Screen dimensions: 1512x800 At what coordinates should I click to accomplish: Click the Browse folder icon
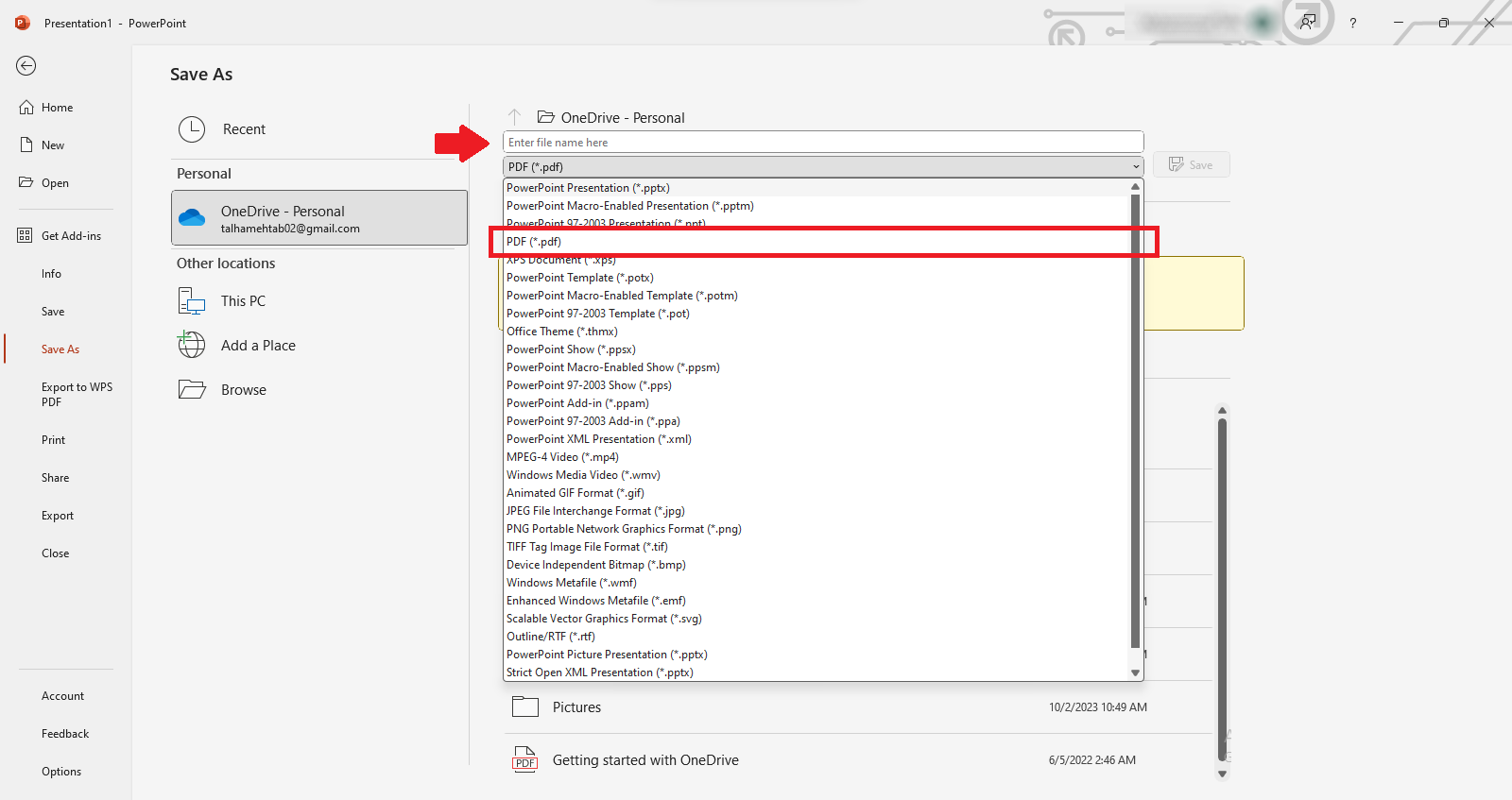click(192, 389)
